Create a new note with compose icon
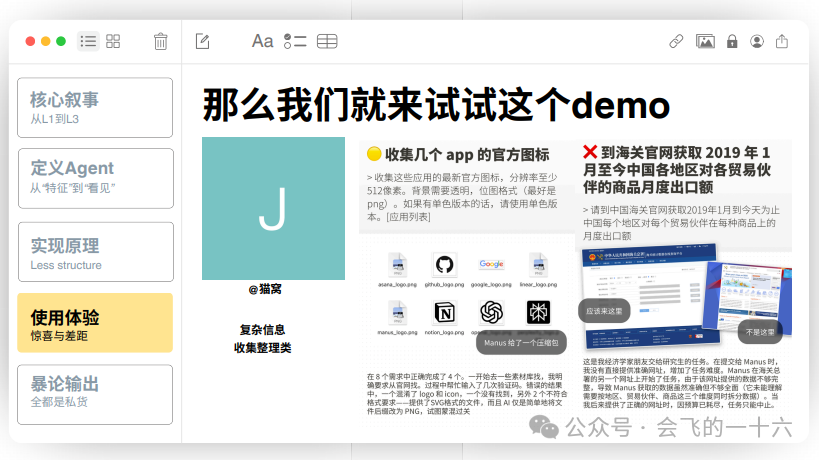 203,41
